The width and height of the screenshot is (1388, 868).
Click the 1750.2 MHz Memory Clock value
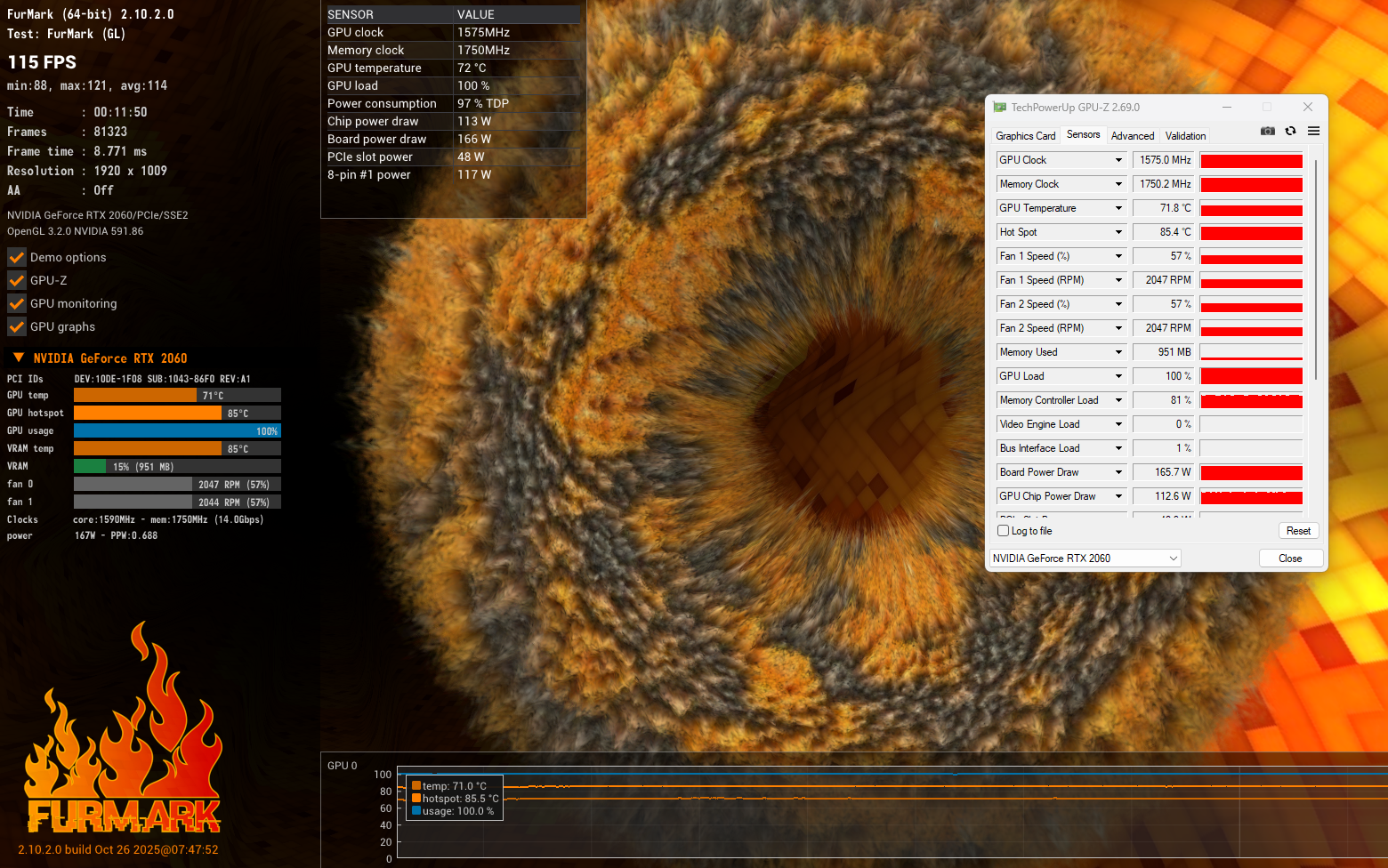(1163, 184)
